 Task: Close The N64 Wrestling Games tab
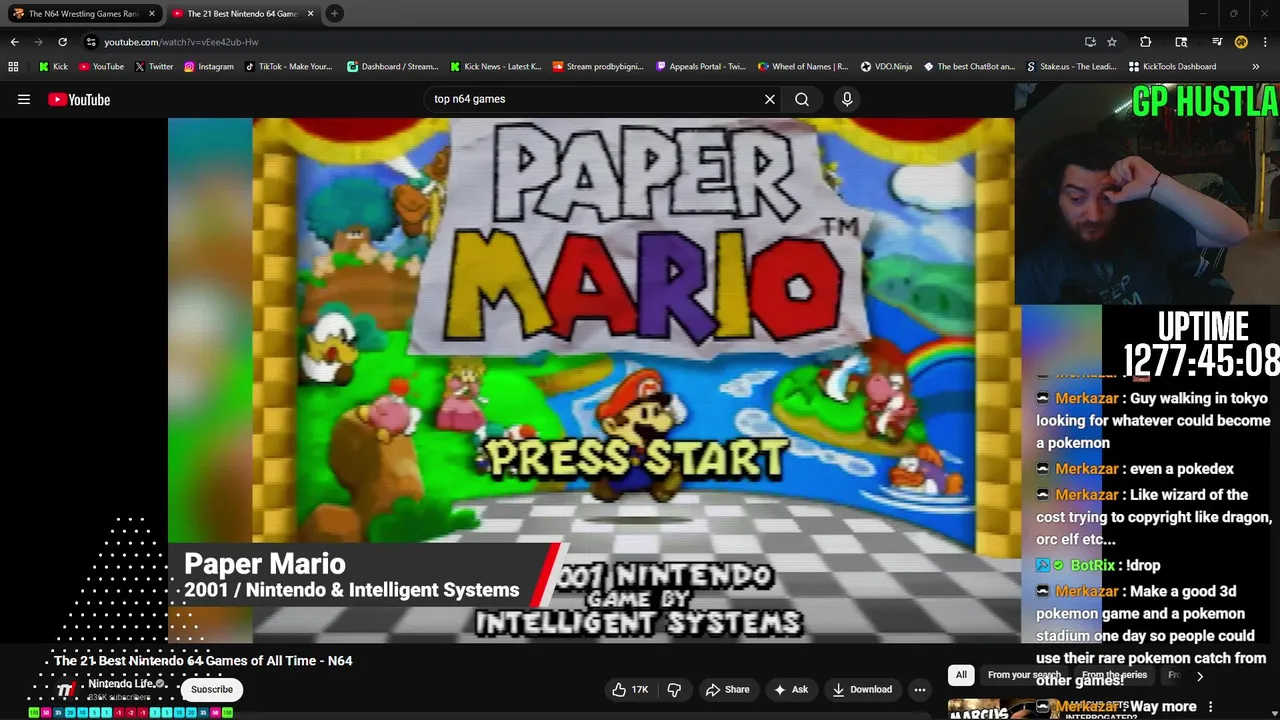[x=152, y=14]
